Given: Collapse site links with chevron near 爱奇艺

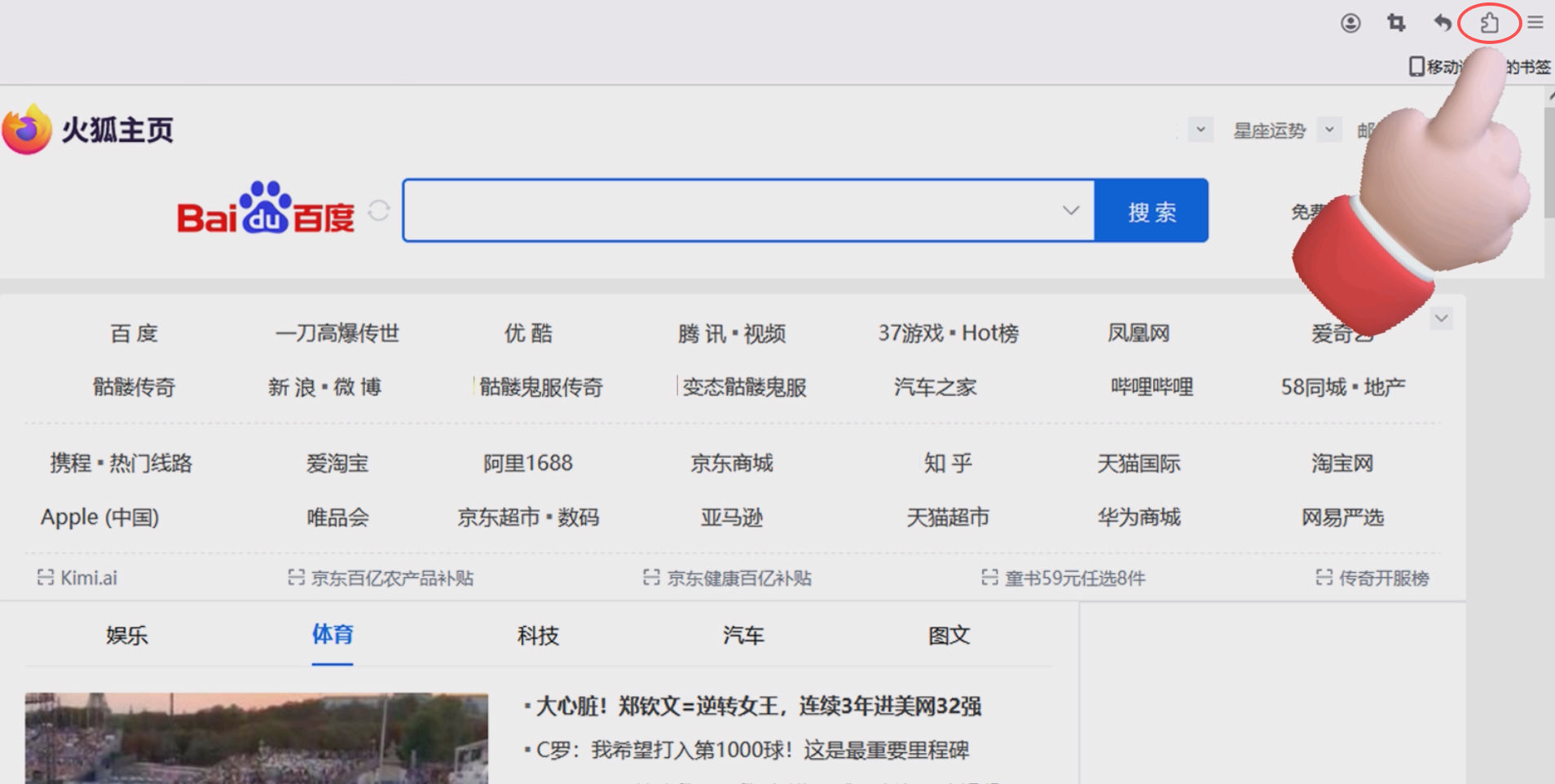Looking at the screenshot, I should pyautogui.click(x=1441, y=319).
